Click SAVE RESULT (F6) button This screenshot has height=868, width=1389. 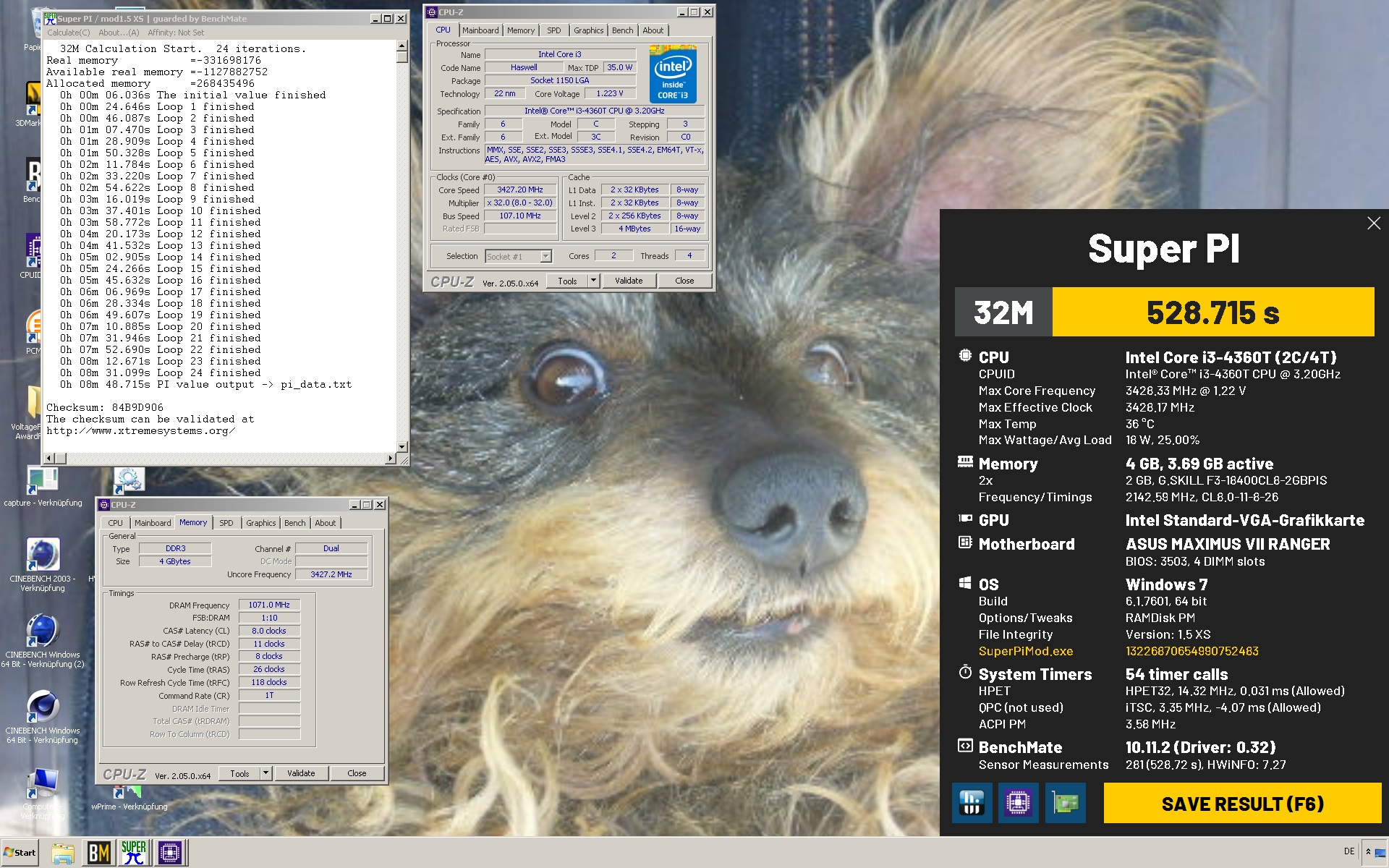click(1242, 803)
